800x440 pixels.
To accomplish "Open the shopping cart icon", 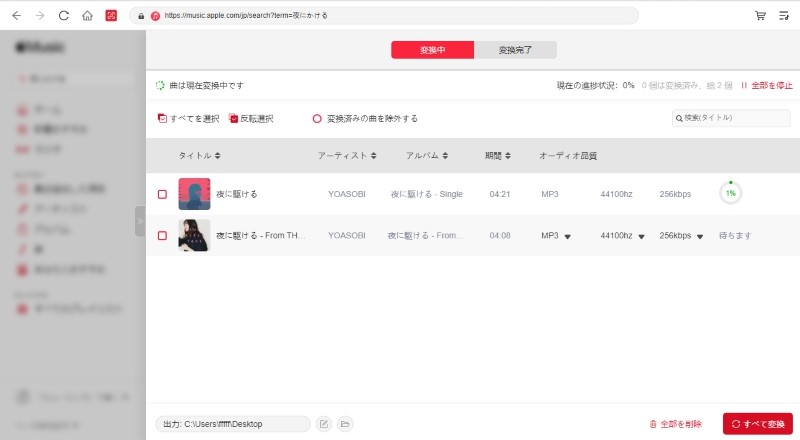I will pos(760,16).
